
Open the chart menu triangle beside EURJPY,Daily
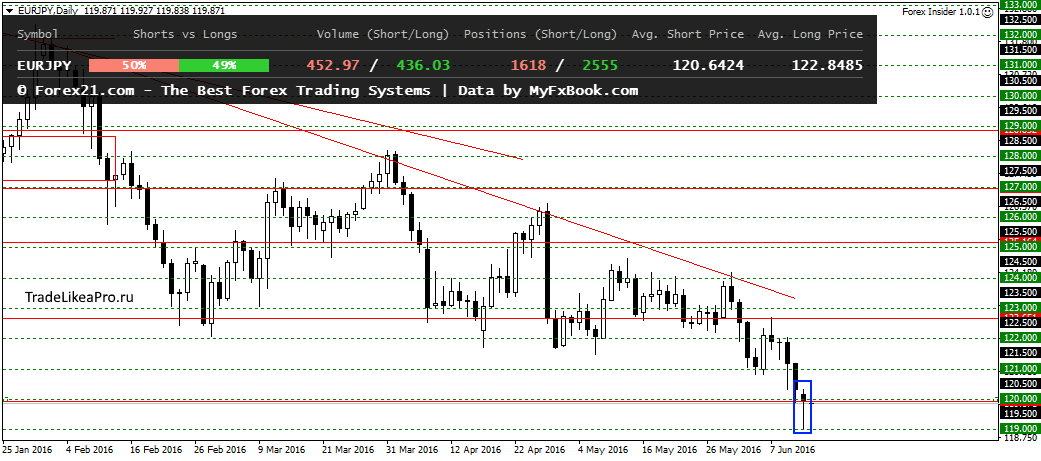pos(9,11)
